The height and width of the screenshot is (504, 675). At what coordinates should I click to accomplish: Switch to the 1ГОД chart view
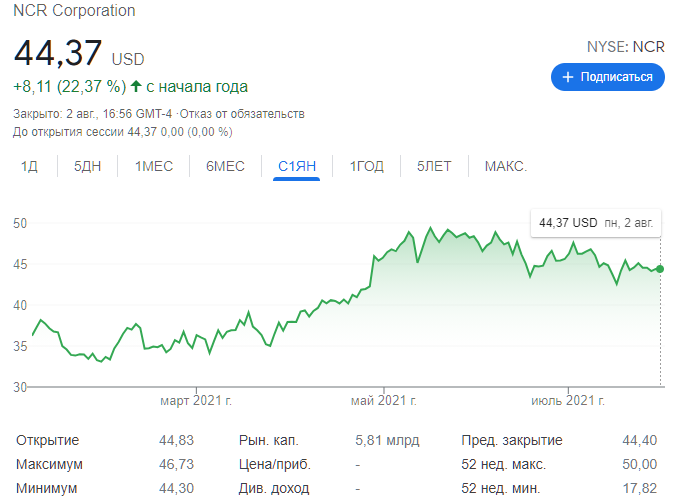click(366, 167)
